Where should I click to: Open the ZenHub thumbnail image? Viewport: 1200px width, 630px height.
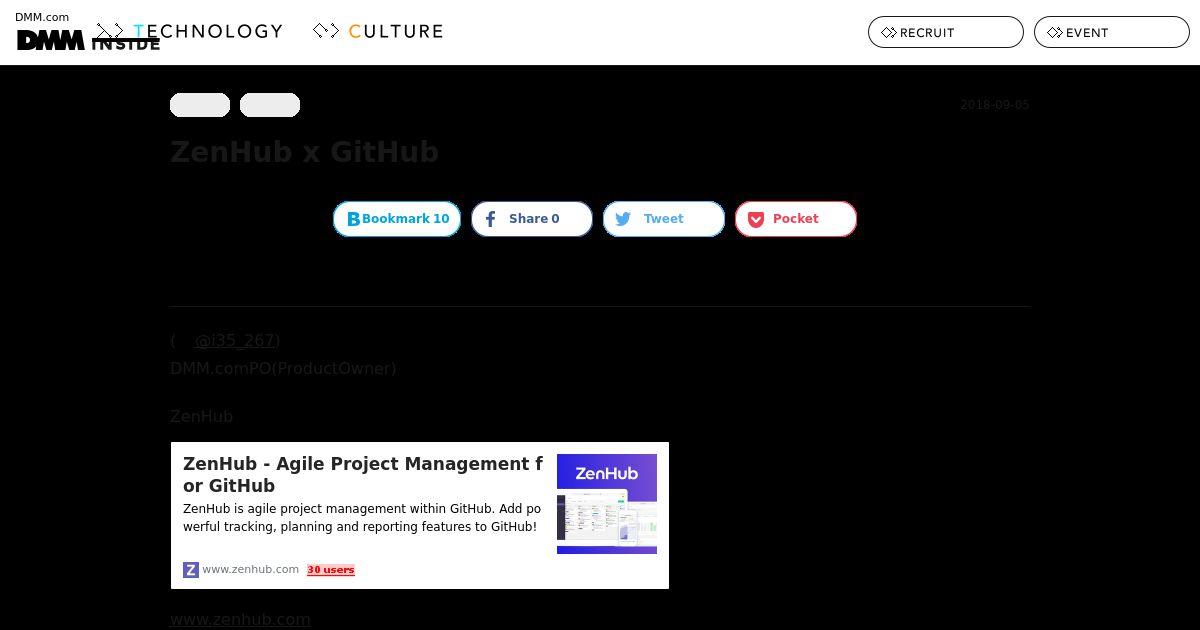click(x=607, y=504)
